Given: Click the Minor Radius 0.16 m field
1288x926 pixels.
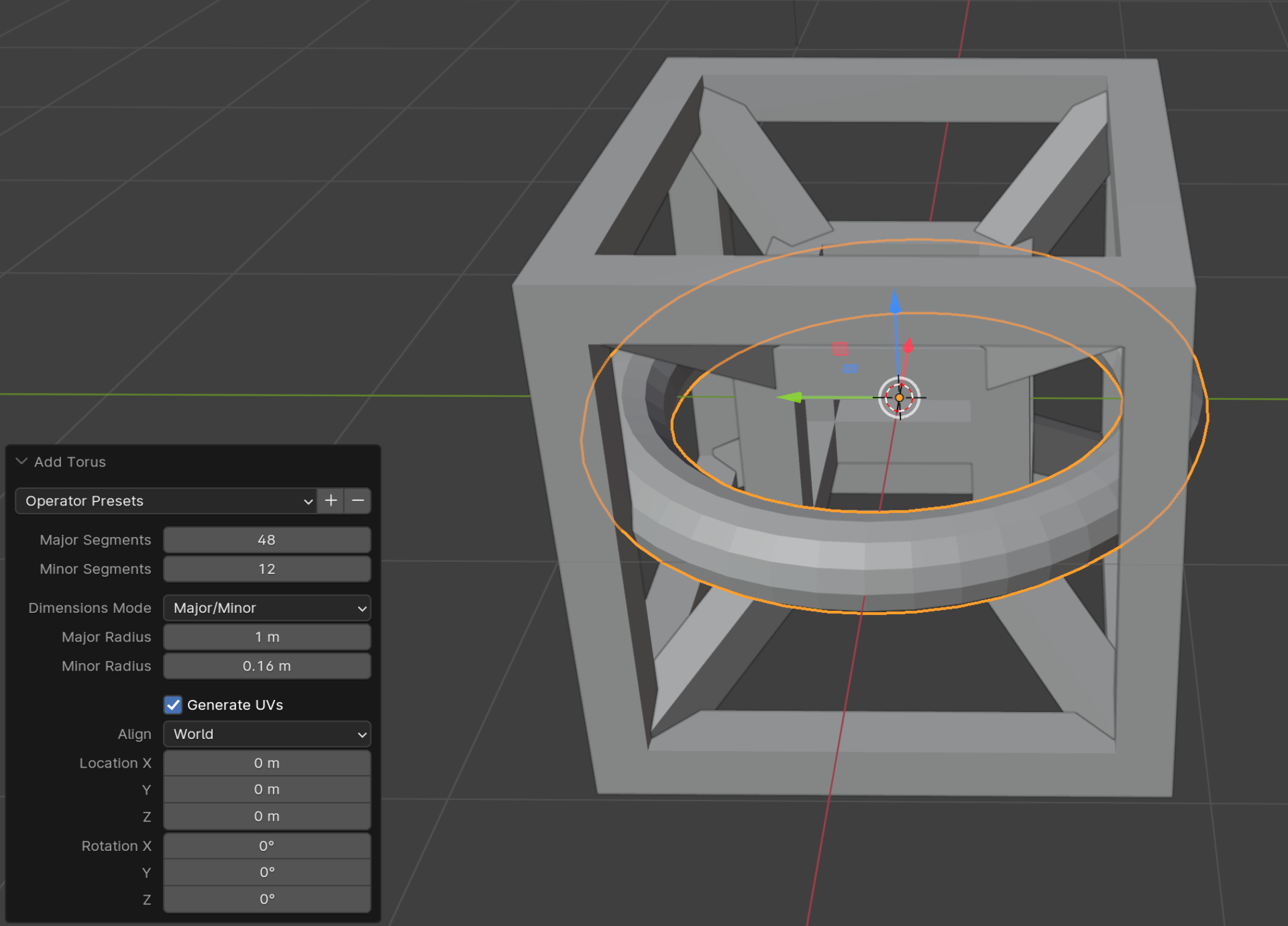Looking at the screenshot, I should point(267,667).
